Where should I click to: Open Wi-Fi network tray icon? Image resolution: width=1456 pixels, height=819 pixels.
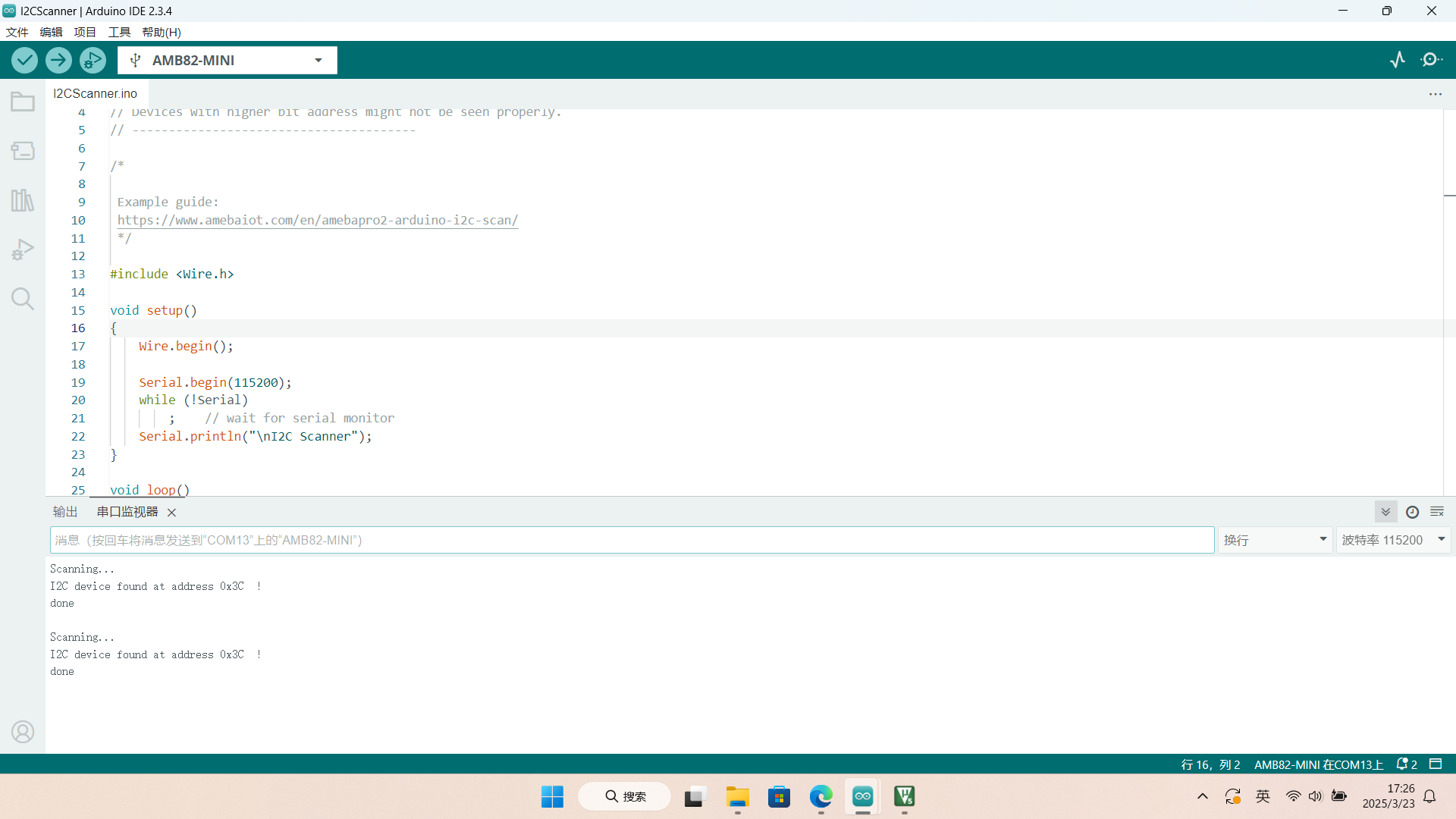point(1294,796)
